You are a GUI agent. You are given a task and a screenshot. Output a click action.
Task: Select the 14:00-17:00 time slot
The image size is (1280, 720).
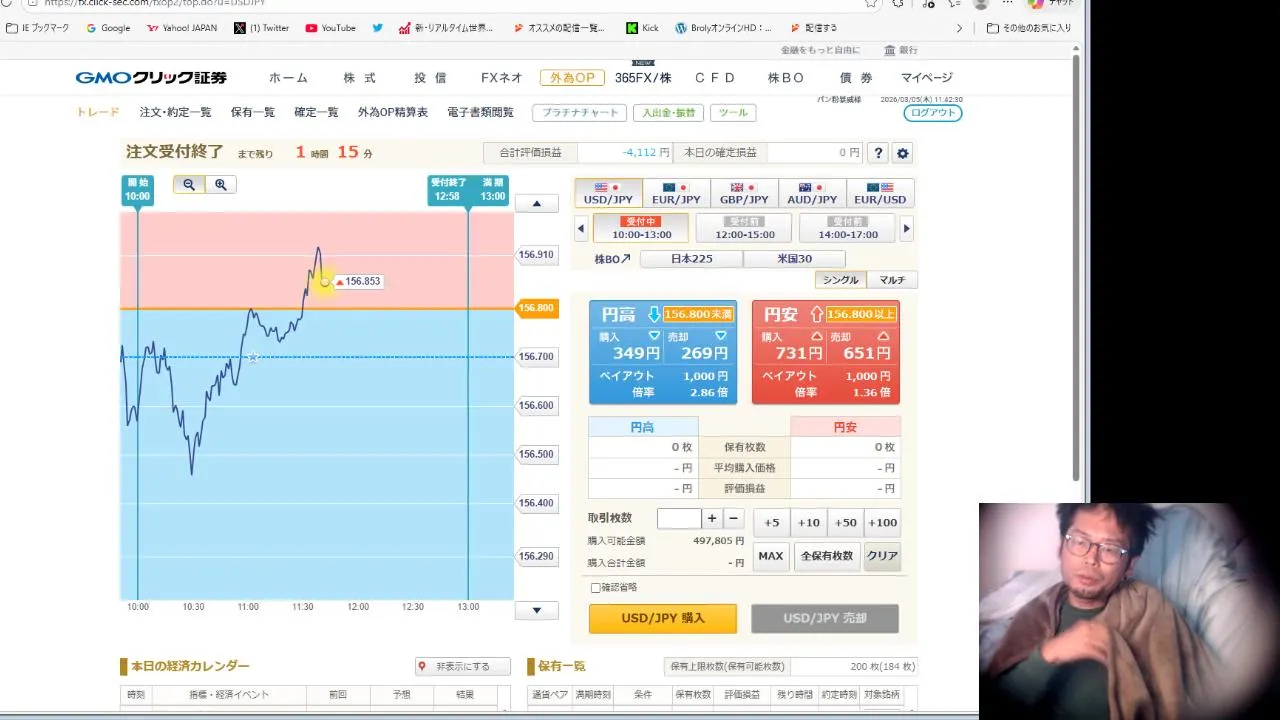point(847,228)
